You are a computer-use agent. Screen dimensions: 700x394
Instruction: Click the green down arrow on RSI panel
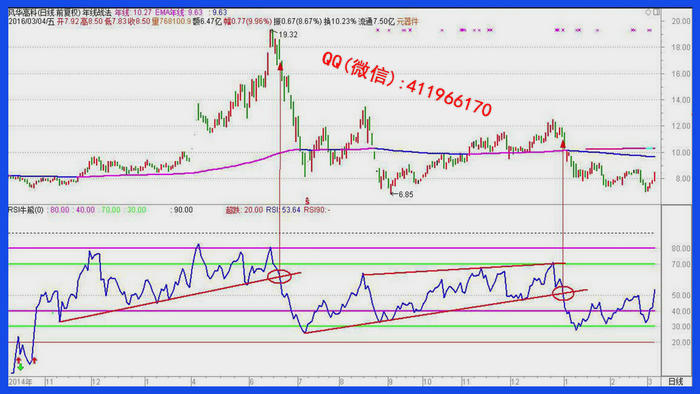(21, 367)
